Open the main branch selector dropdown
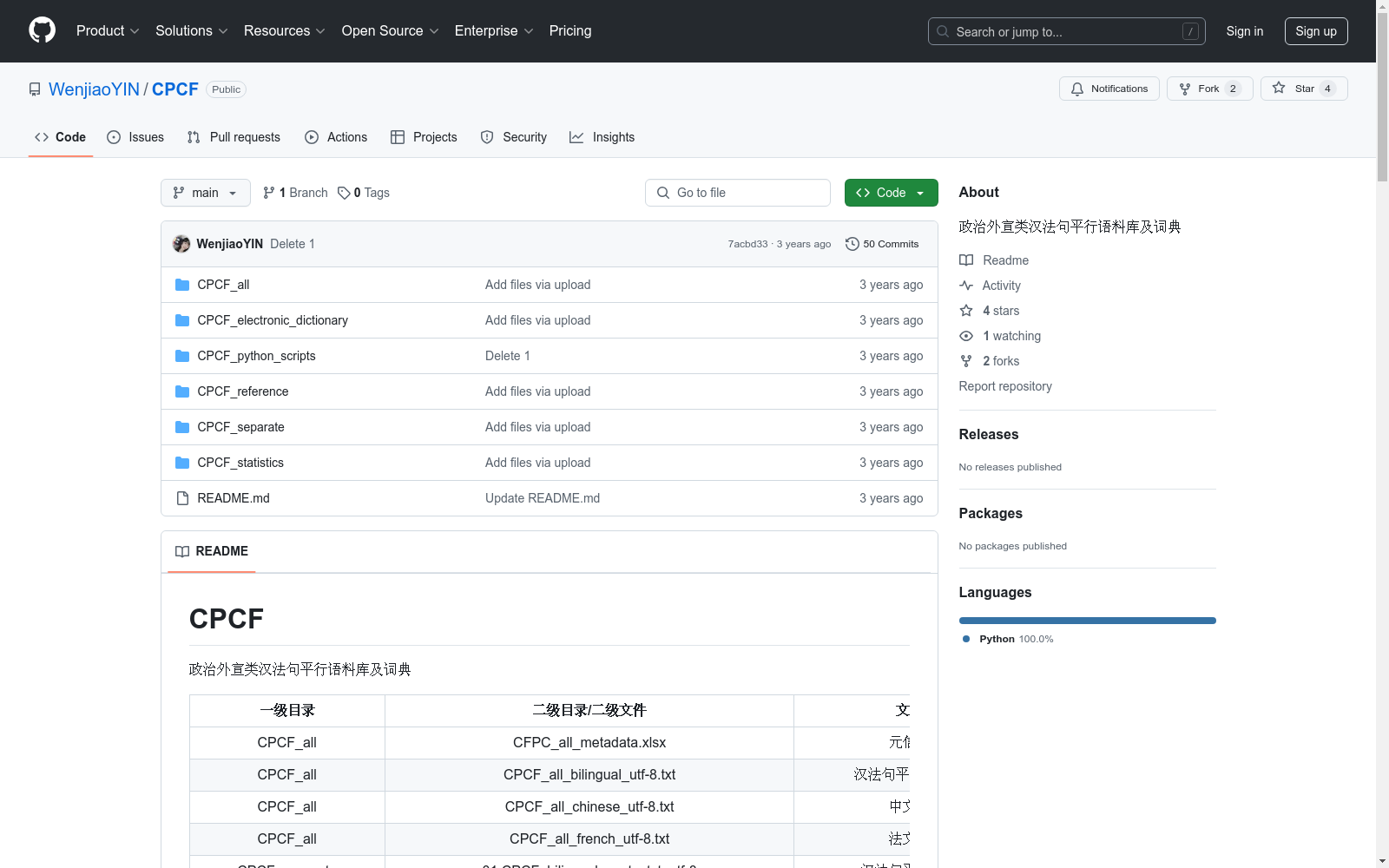This screenshot has width=1389, height=868. (x=206, y=193)
